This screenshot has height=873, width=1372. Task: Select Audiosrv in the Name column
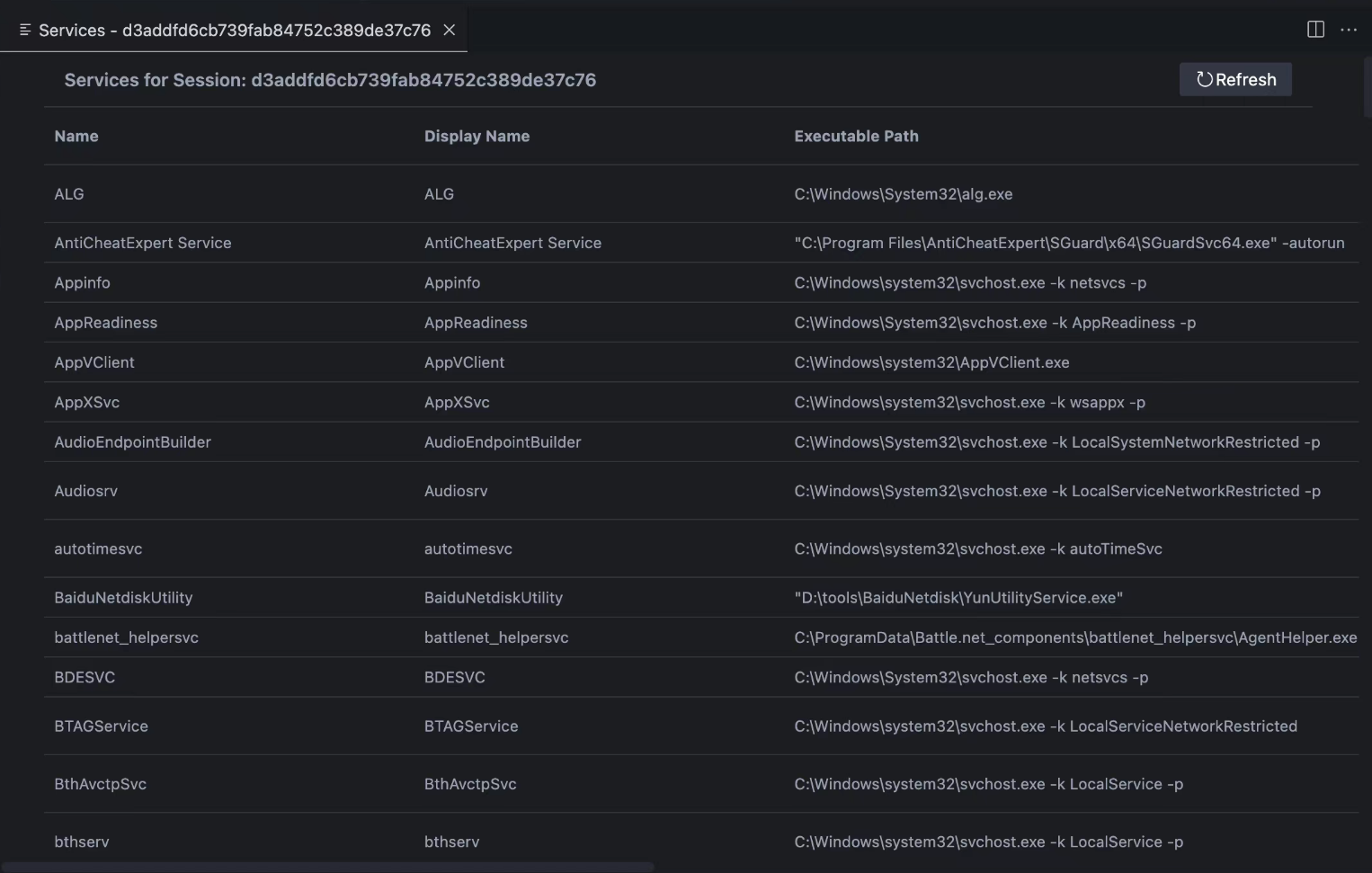(85, 491)
